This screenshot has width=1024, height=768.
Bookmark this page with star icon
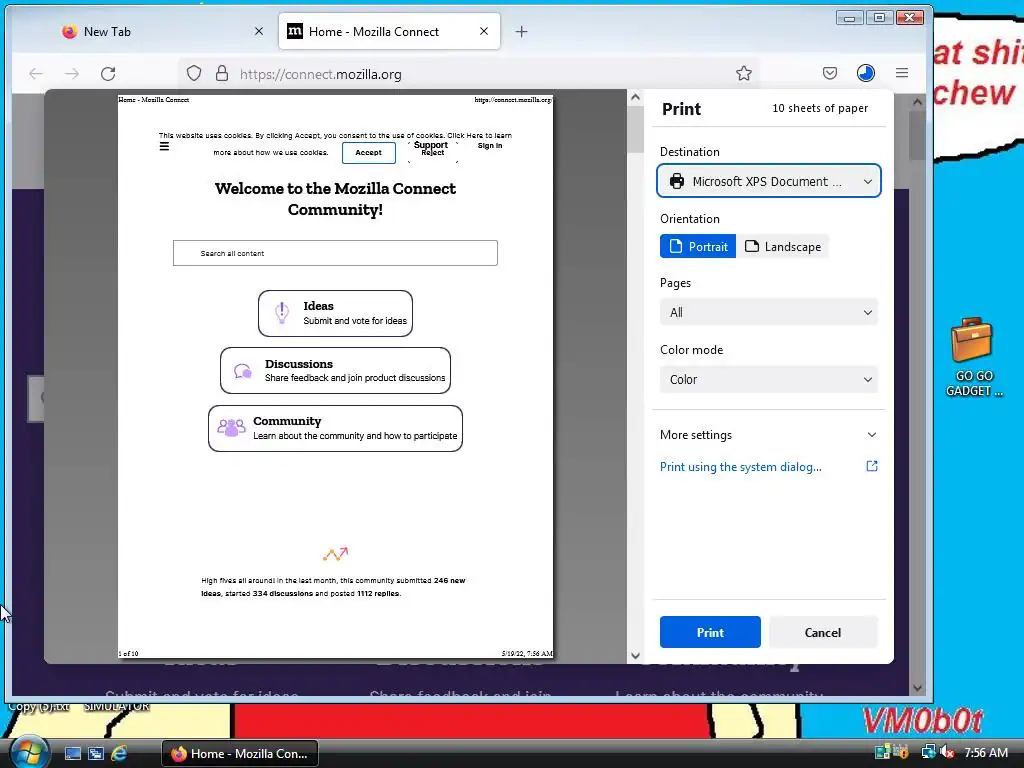744,73
